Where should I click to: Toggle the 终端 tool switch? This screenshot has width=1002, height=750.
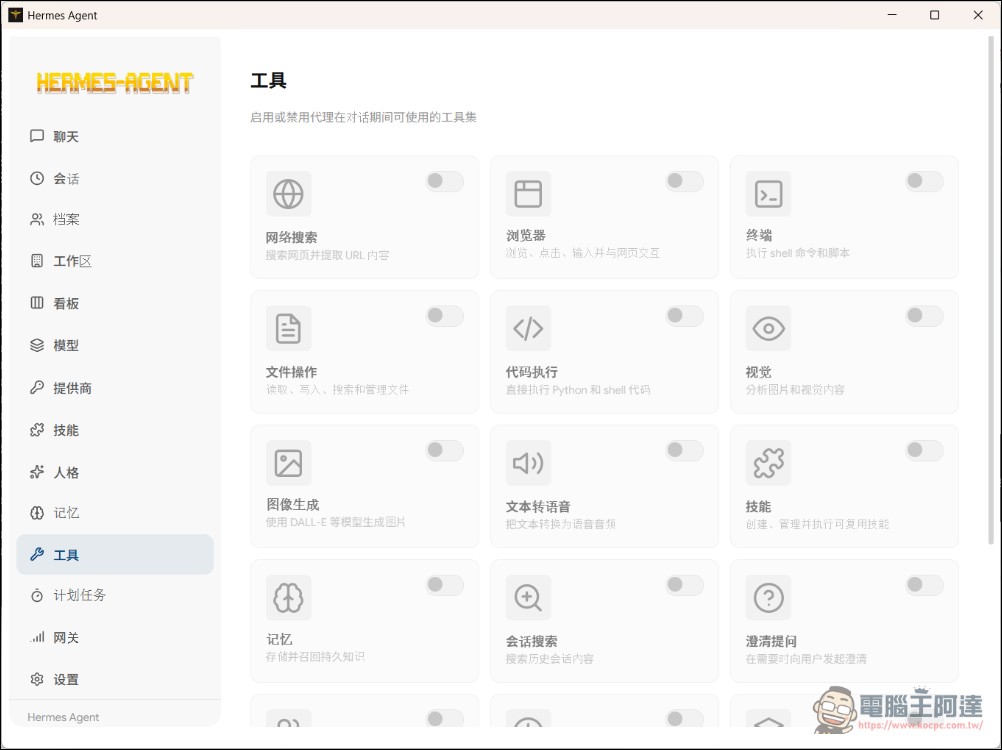[924, 181]
